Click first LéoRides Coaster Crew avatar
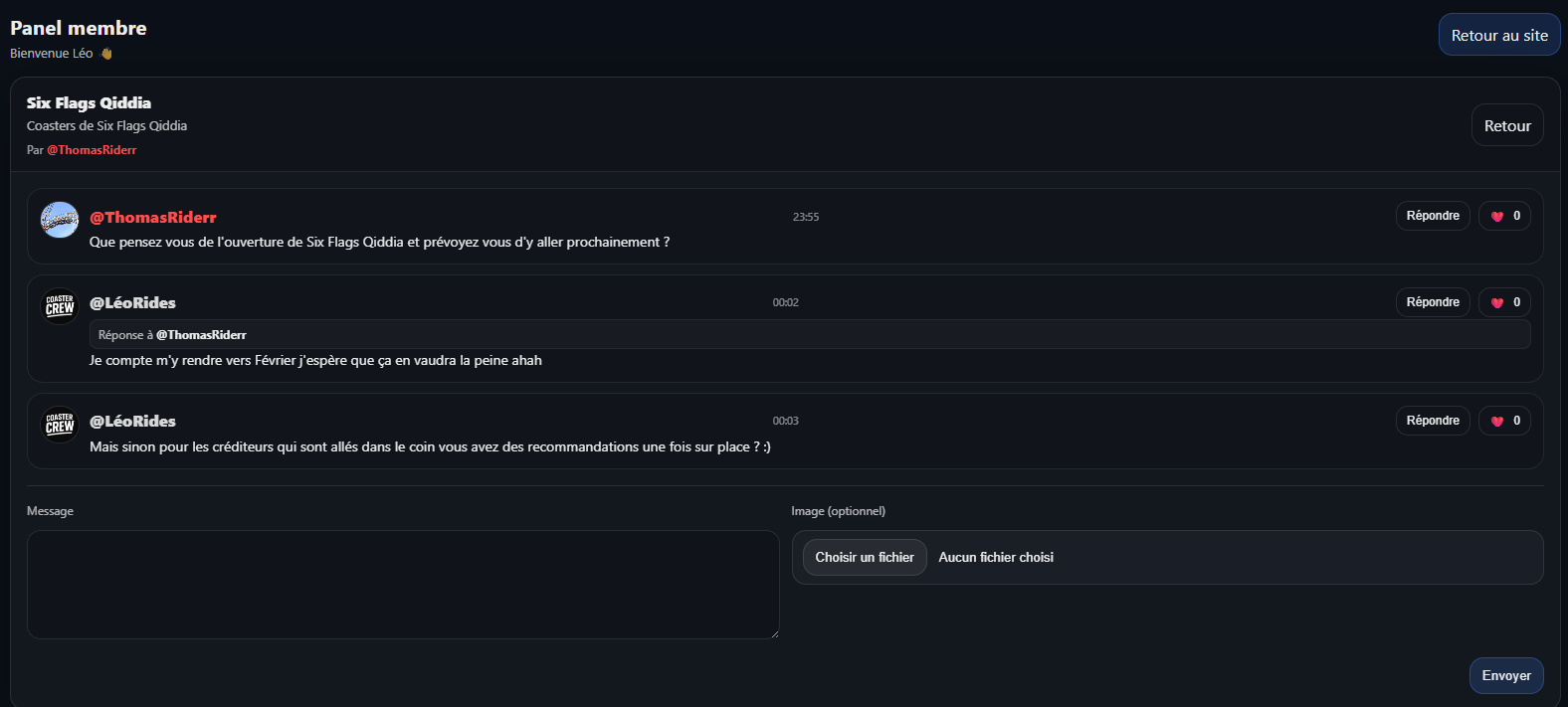The width and height of the screenshot is (1568, 707). point(60,305)
